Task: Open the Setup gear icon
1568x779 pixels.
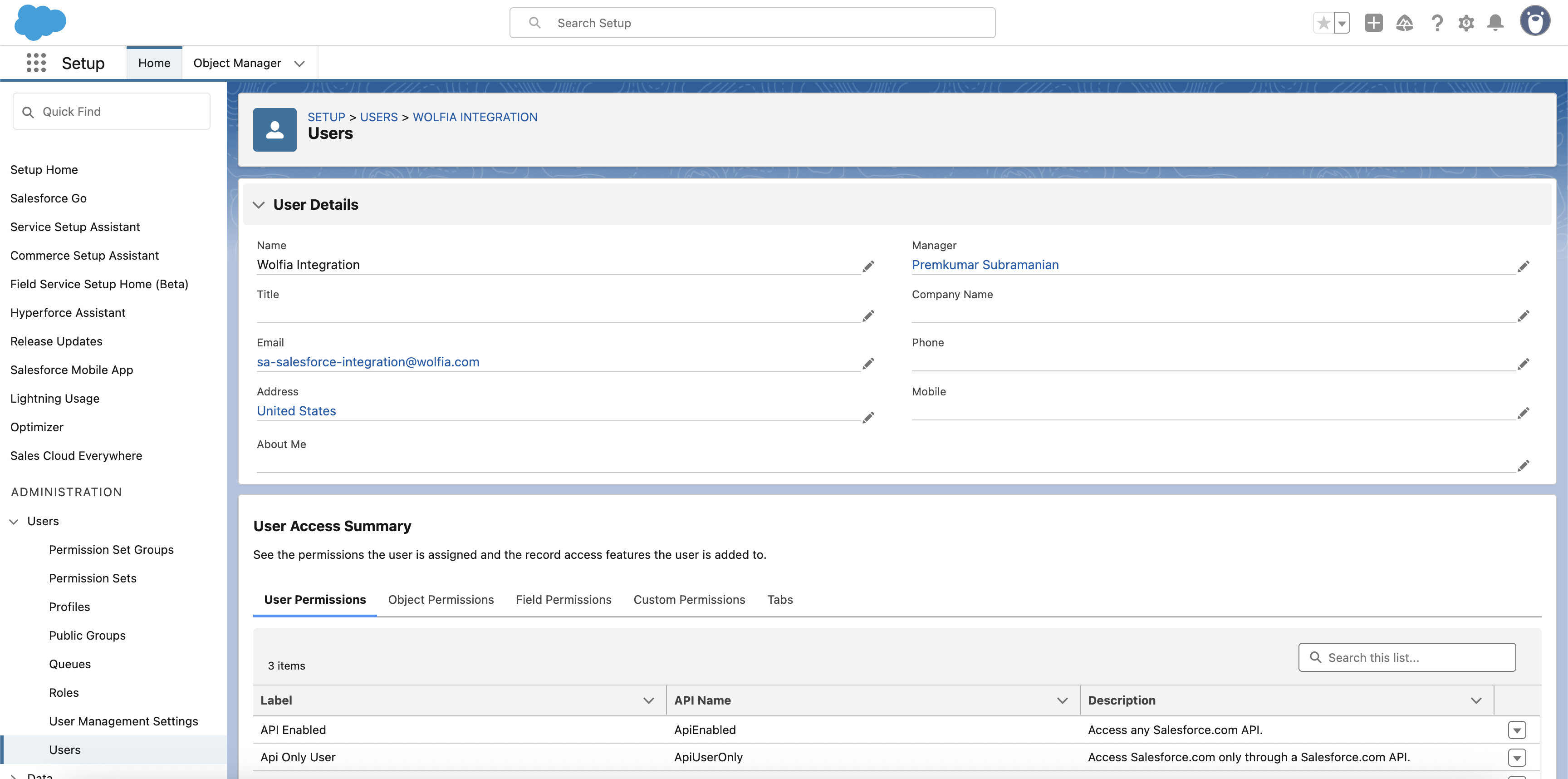Action: (x=1467, y=23)
